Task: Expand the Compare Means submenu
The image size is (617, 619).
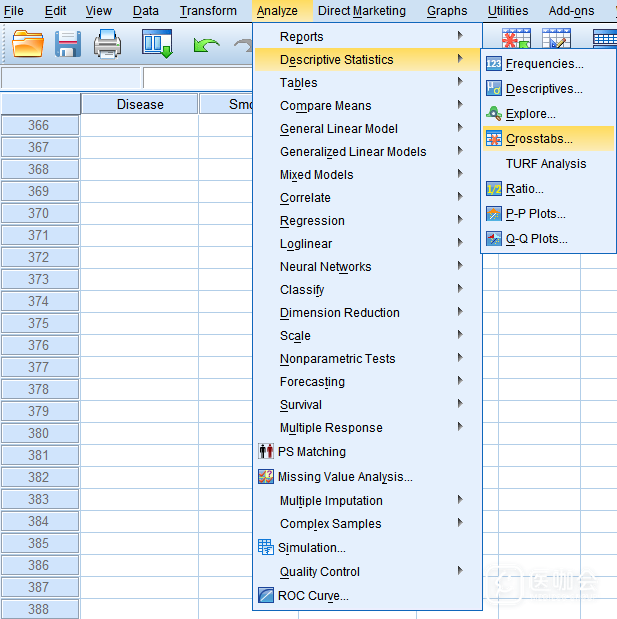Action: [x=325, y=106]
